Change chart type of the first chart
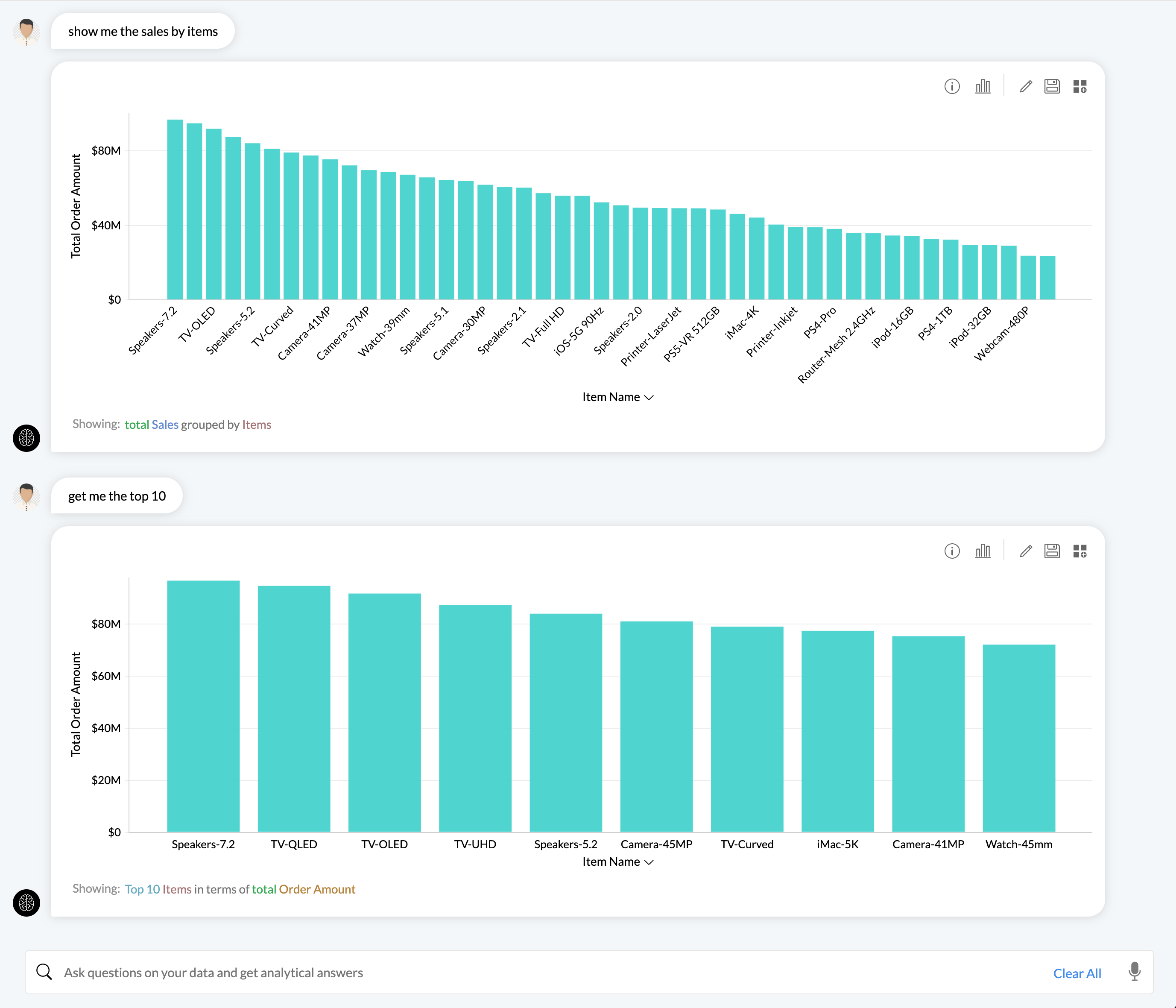The image size is (1176, 1008). pos(983,86)
